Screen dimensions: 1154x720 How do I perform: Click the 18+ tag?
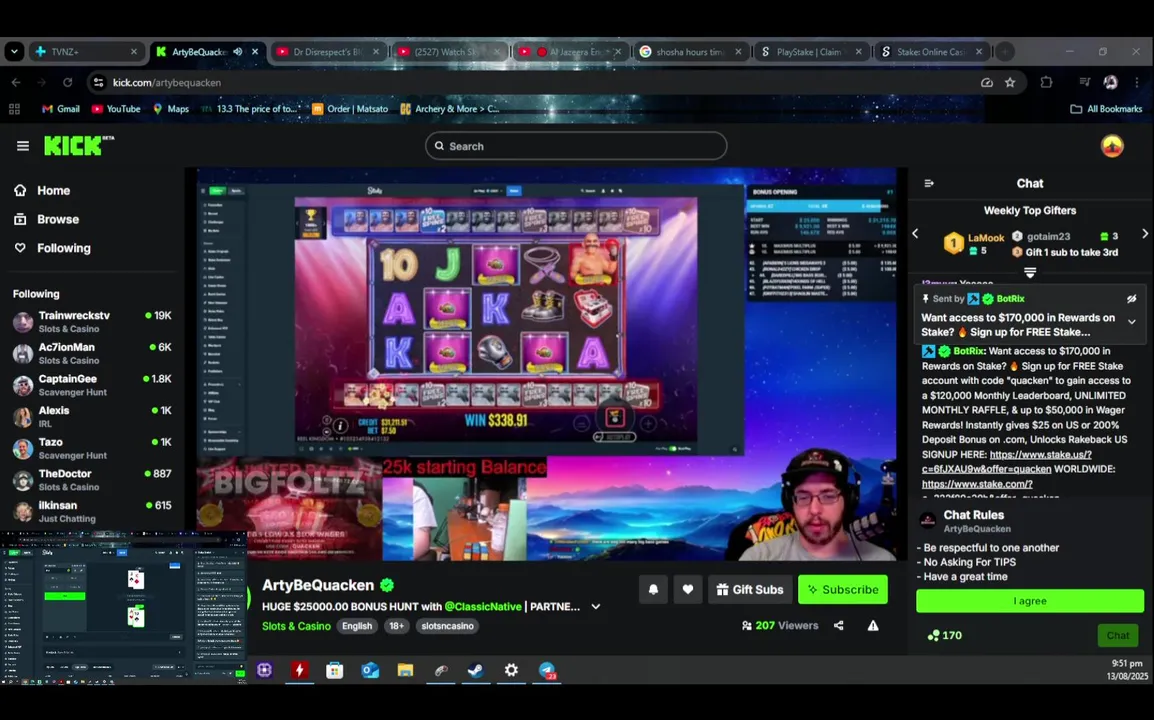click(396, 626)
